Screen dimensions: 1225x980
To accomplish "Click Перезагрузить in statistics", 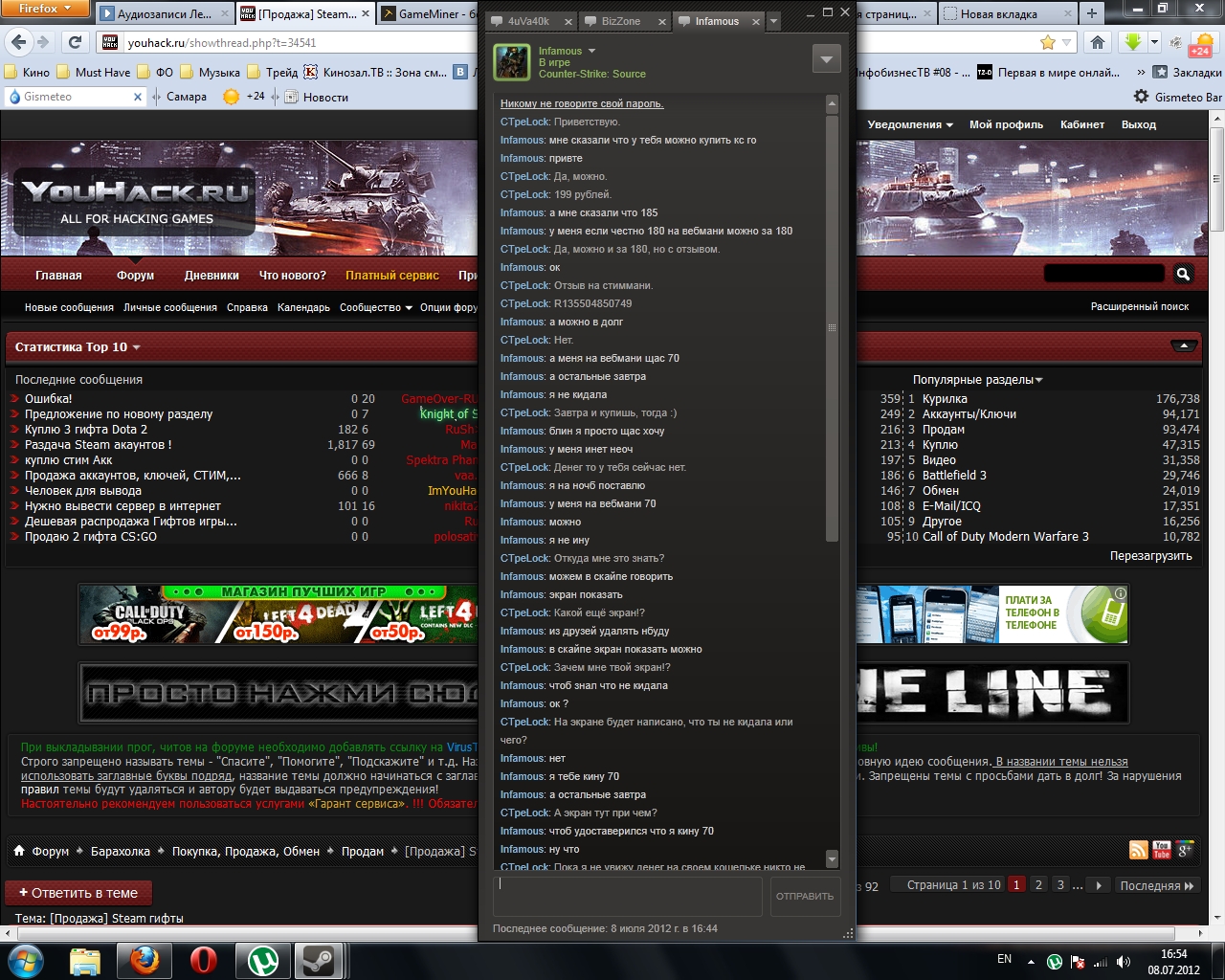I will pos(1151,556).
